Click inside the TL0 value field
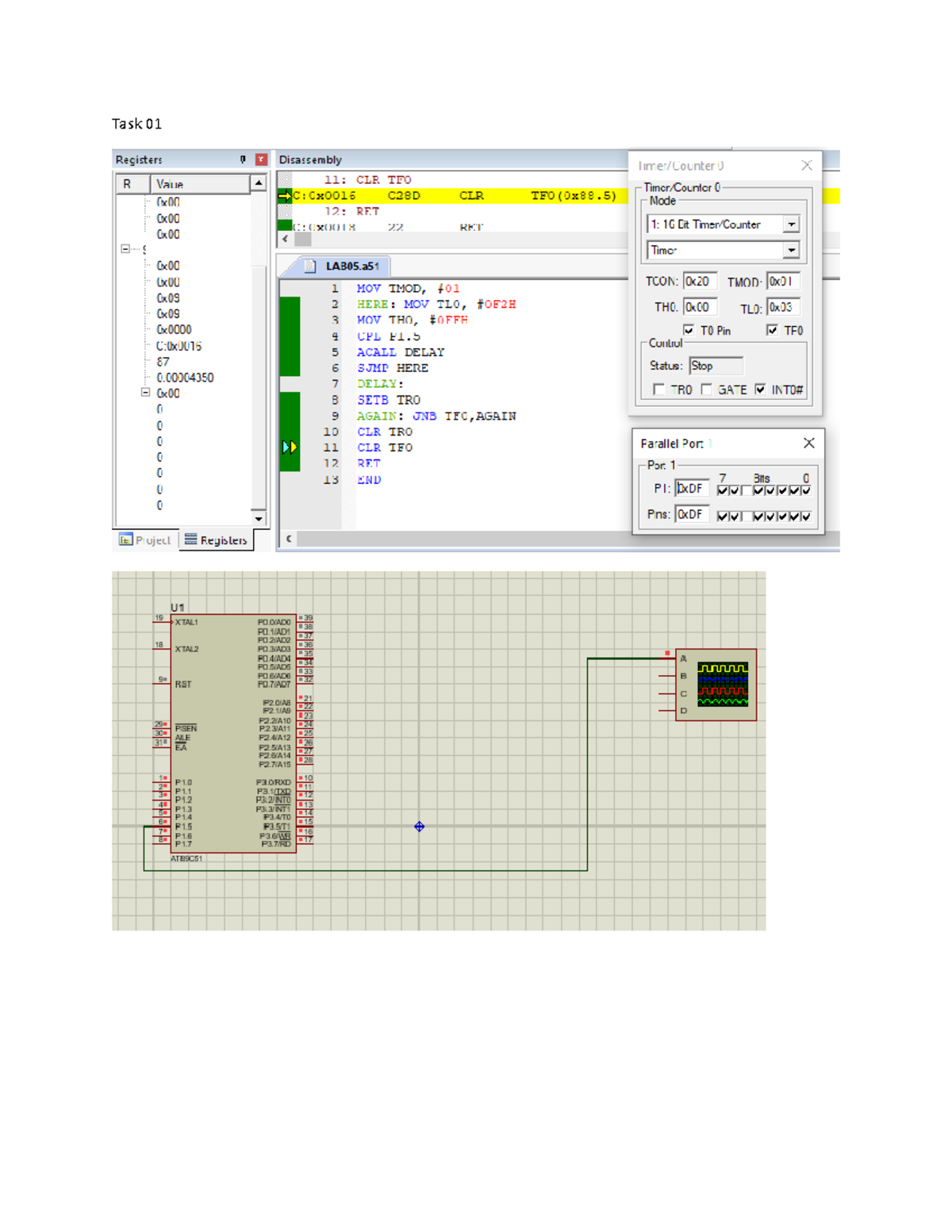 (781, 306)
